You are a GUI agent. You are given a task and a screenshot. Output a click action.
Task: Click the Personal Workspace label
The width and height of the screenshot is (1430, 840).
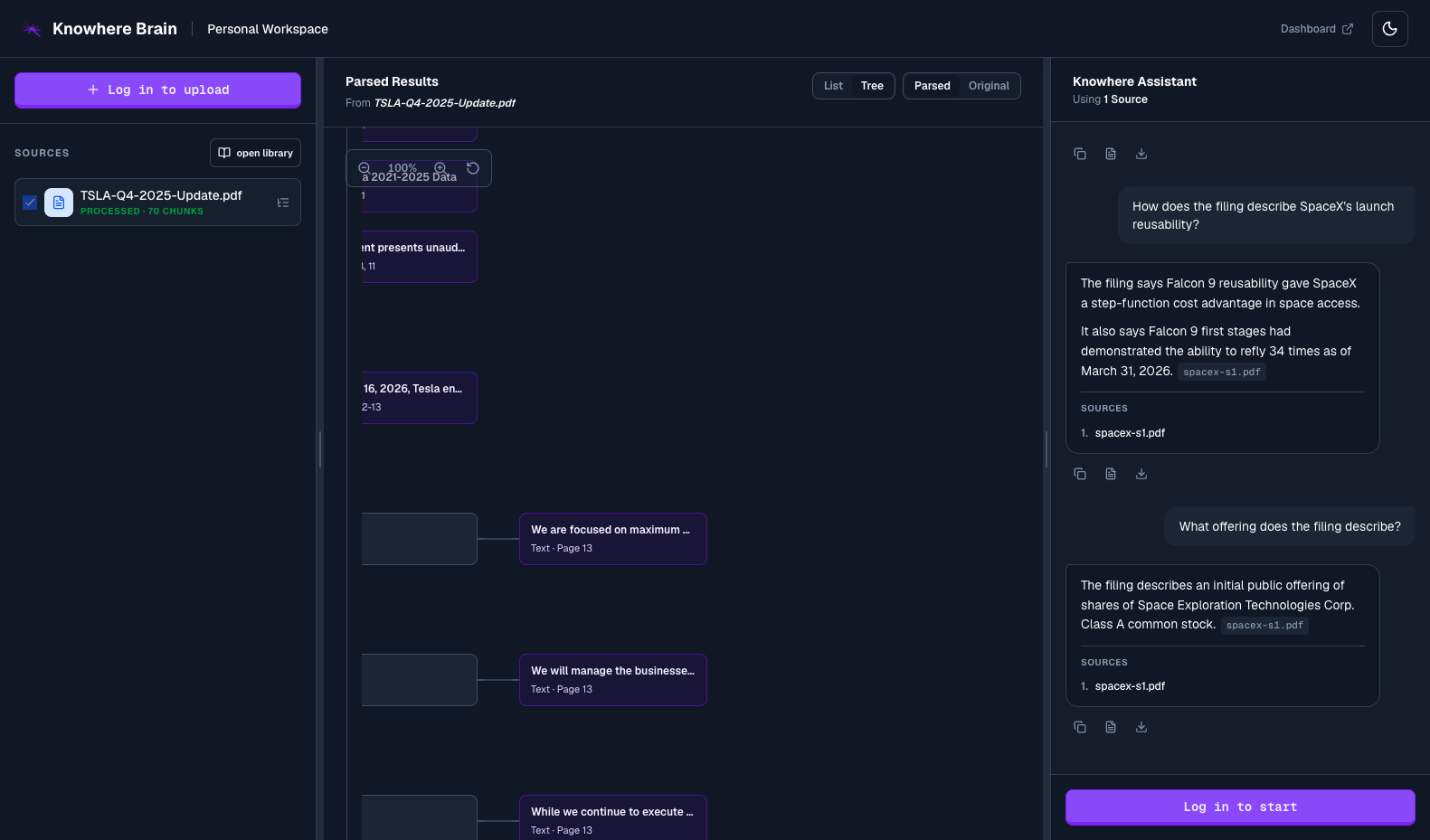pyautogui.click(x=268, y=29)
